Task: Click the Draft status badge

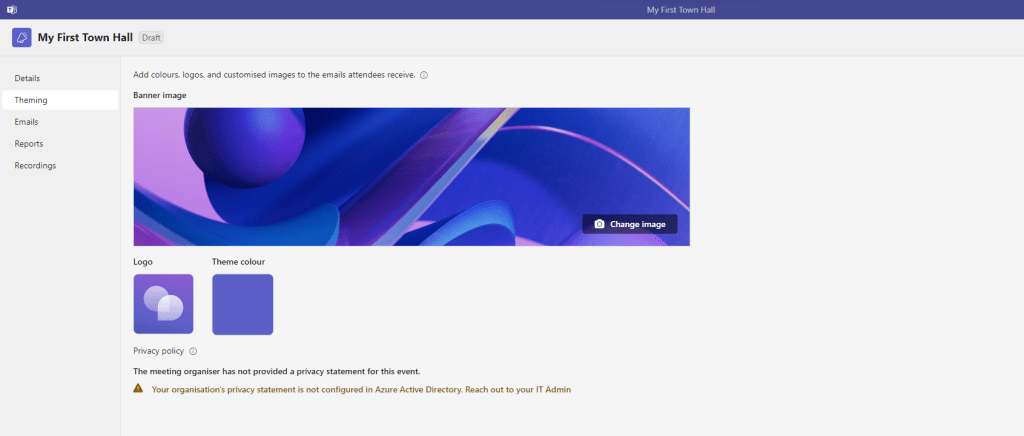Action: point(151,38)
